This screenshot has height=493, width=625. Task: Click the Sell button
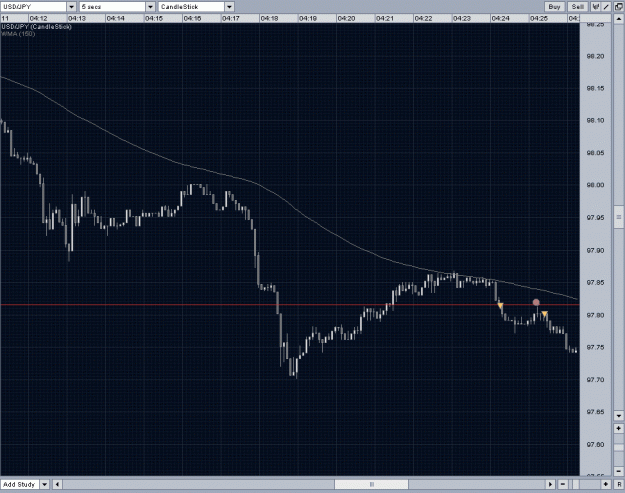click(x=578, y=6)
